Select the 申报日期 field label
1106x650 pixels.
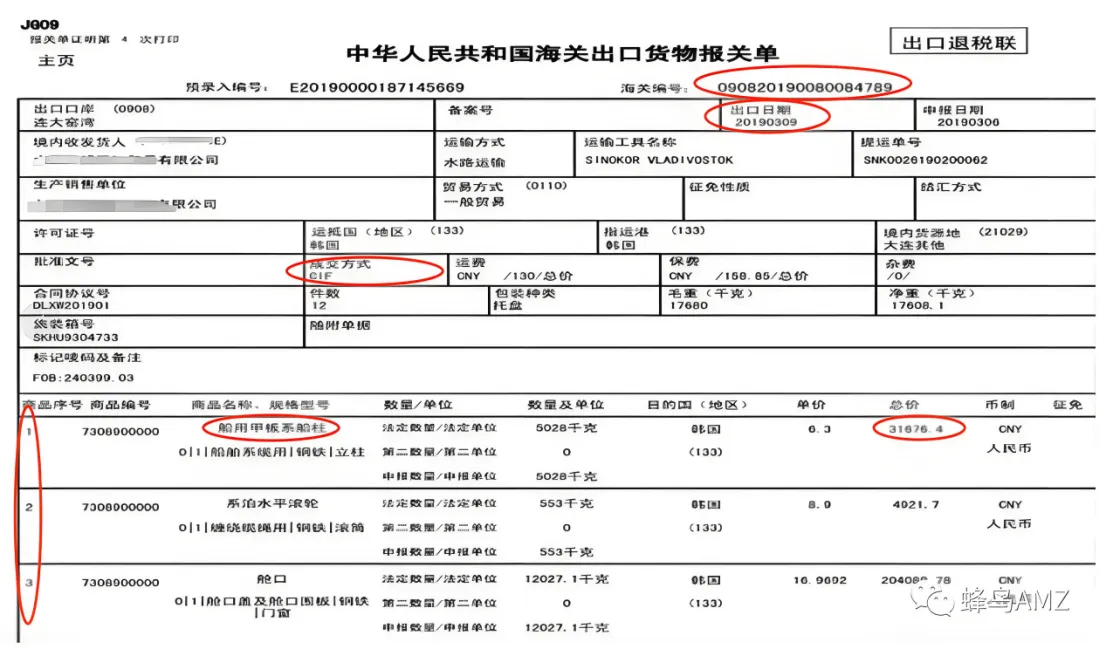click(x=953, y=110)
